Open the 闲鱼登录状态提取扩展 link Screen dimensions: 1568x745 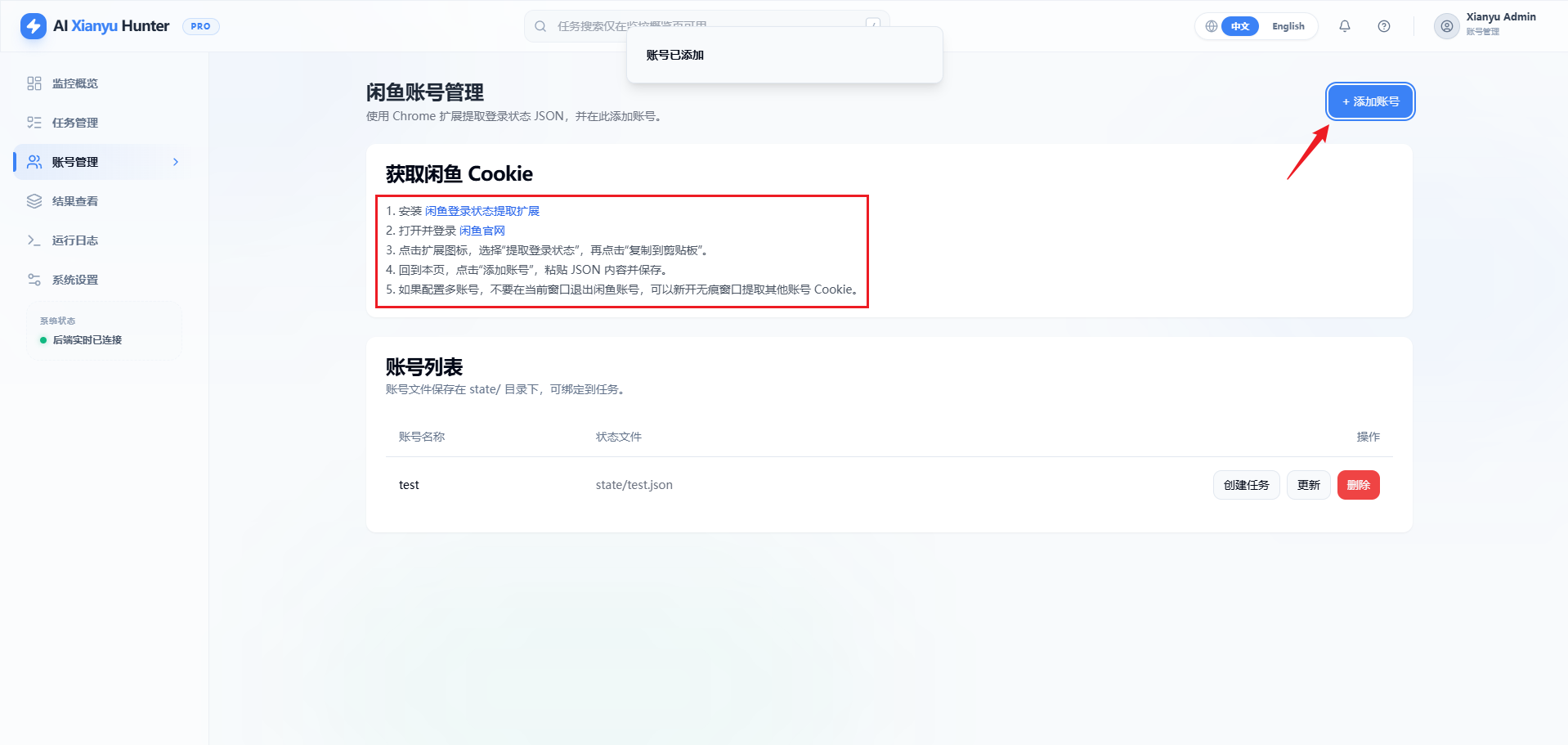482,211
